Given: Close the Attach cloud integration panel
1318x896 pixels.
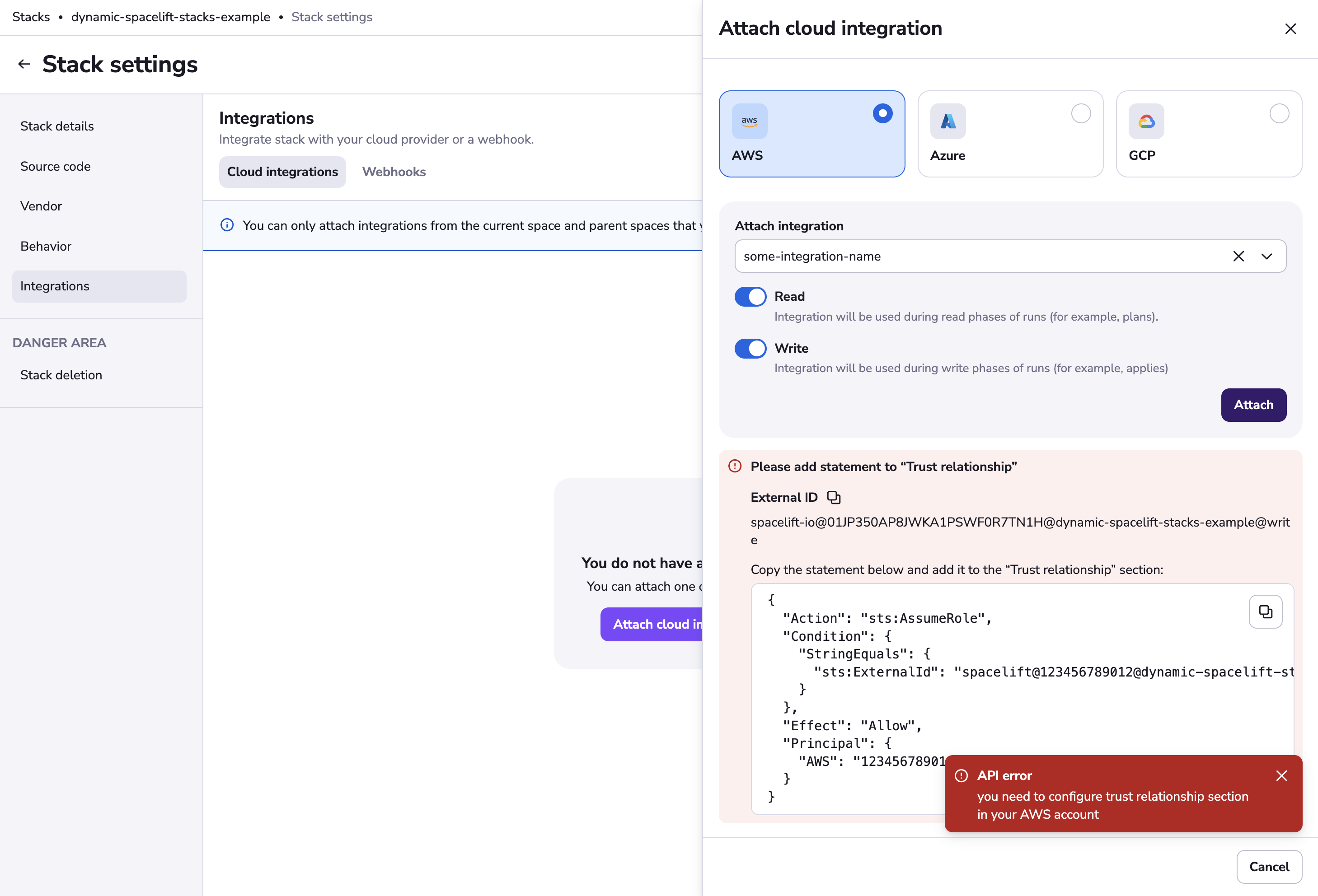Looking at the screenshot, I should tap(1290, 28).
